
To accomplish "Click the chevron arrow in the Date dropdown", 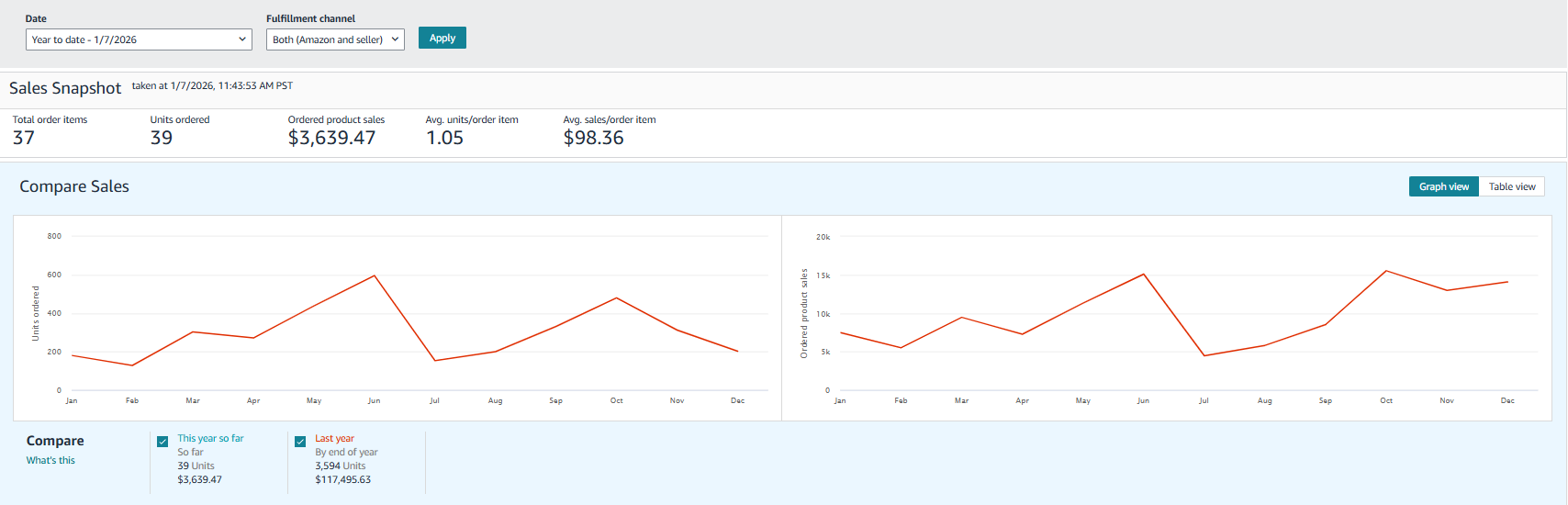I will [x=242, y=39].
